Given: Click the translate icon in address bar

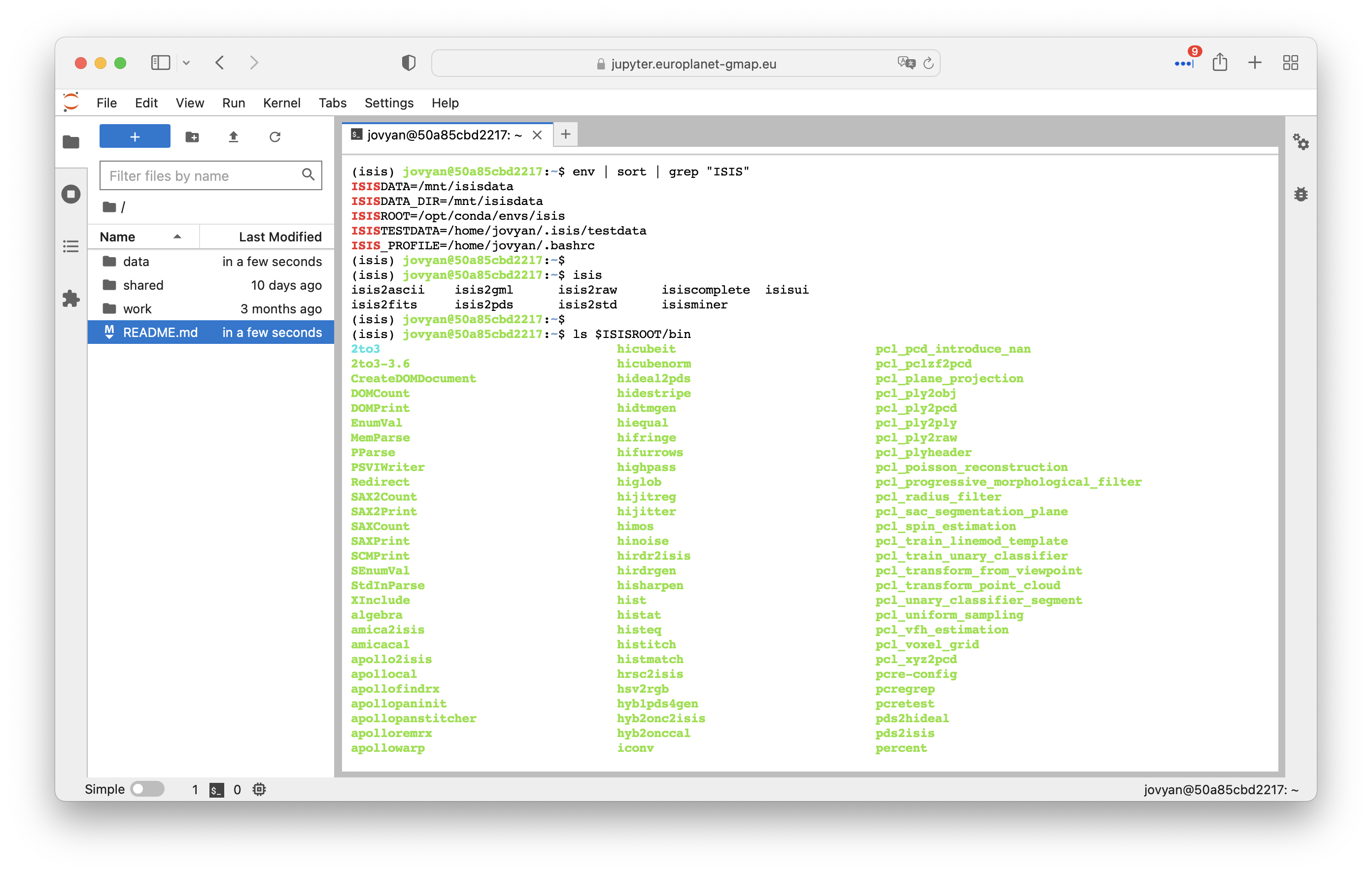Looking at the screenshot, I should (x=906, y=63).
